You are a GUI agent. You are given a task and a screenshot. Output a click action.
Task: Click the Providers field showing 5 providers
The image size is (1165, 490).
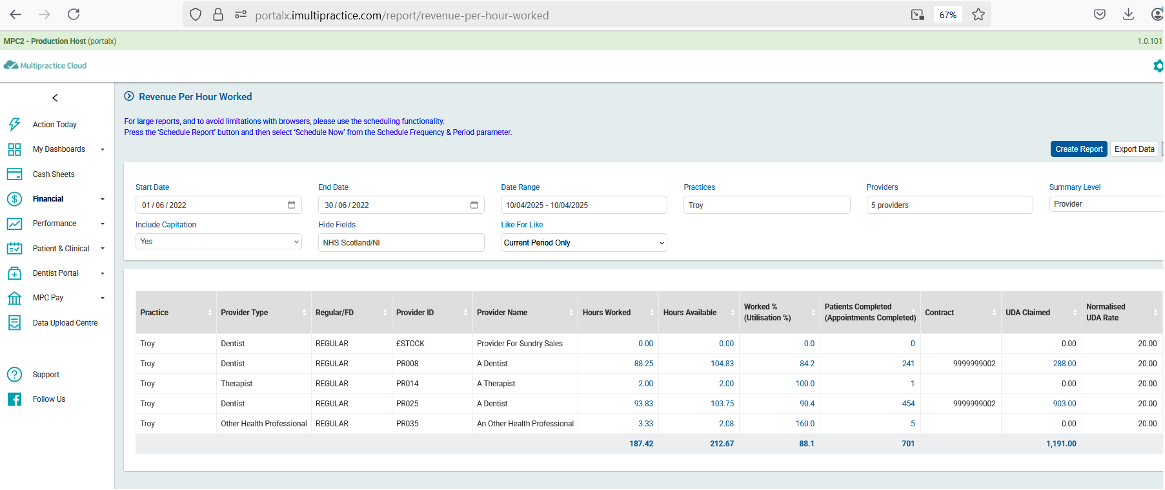point(950,205)
